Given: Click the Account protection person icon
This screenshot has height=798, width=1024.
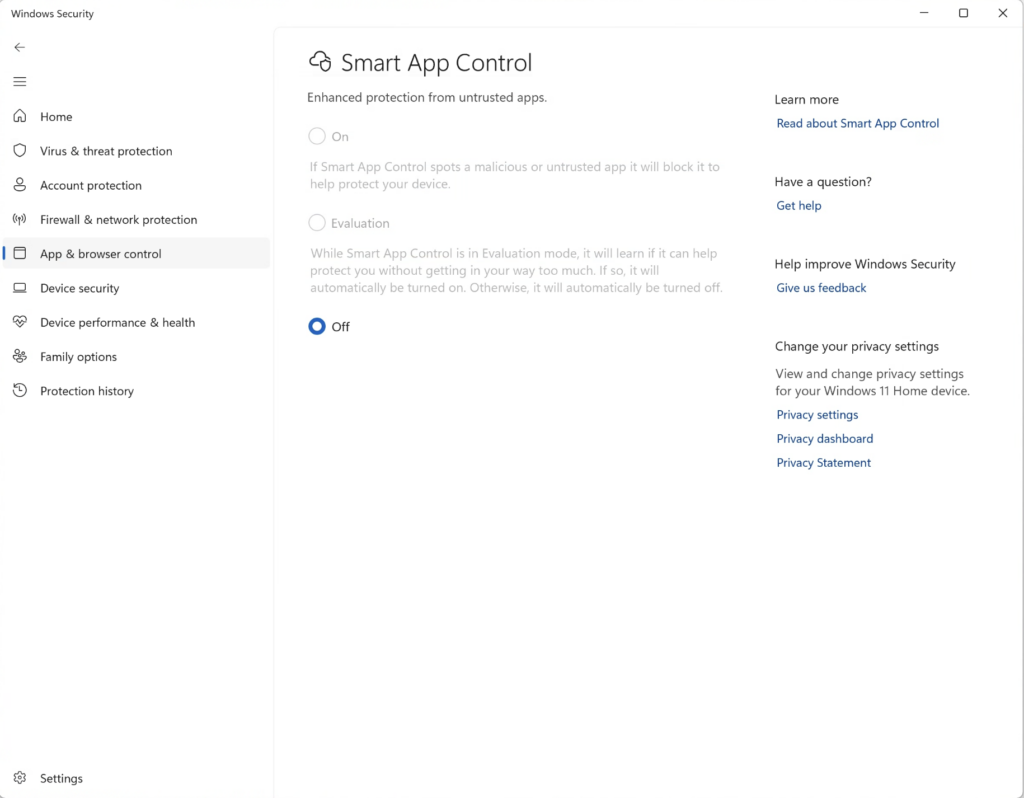Looking at the screenshot, I should click(19, 185).
